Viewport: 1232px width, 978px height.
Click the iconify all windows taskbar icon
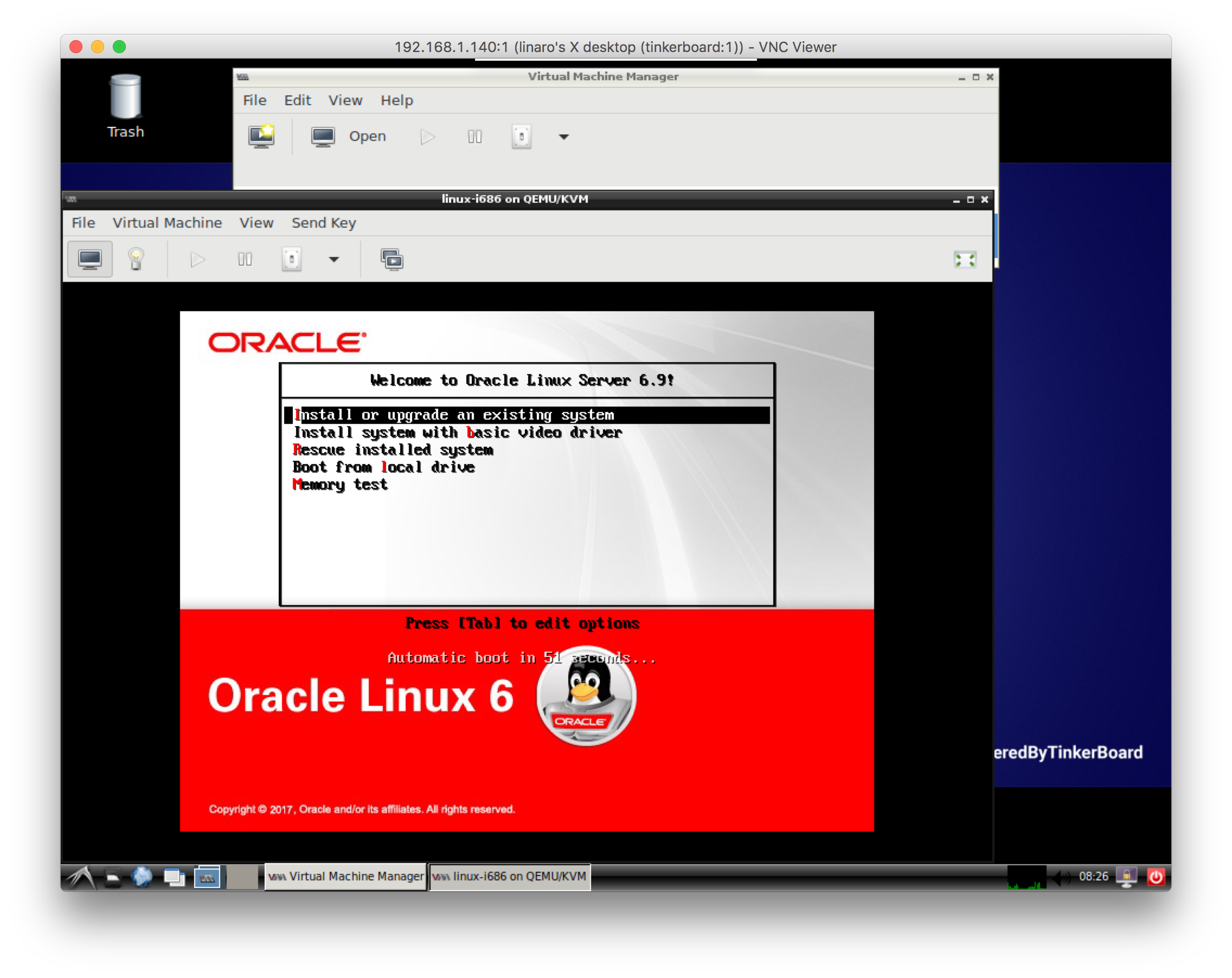coord(174,877)
